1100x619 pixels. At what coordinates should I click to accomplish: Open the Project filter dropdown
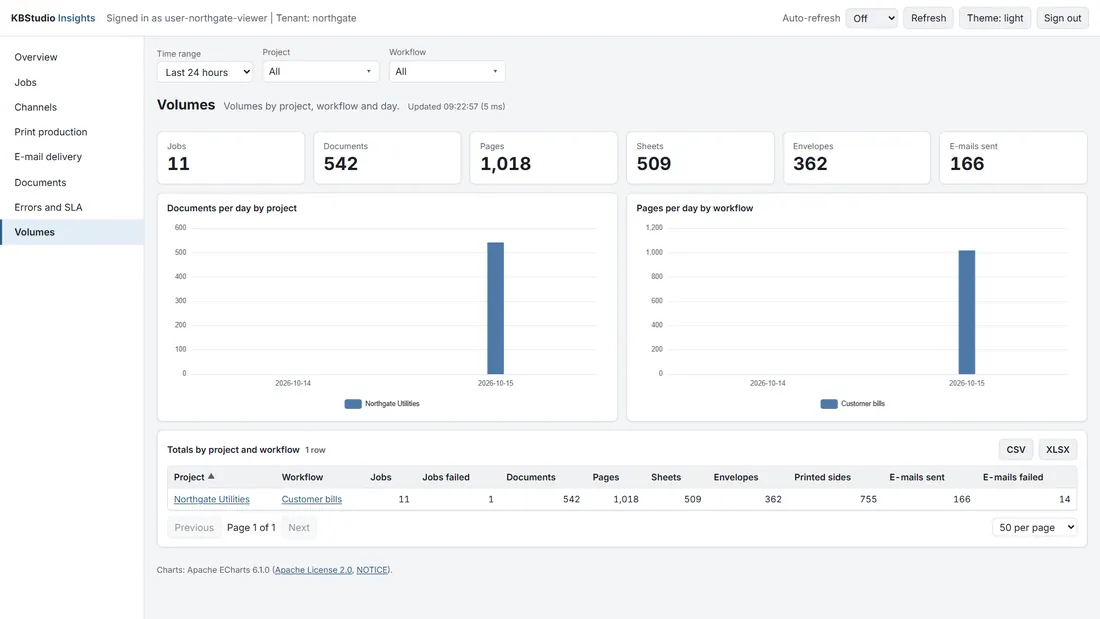pyautogui.click(x=321, y=72)
